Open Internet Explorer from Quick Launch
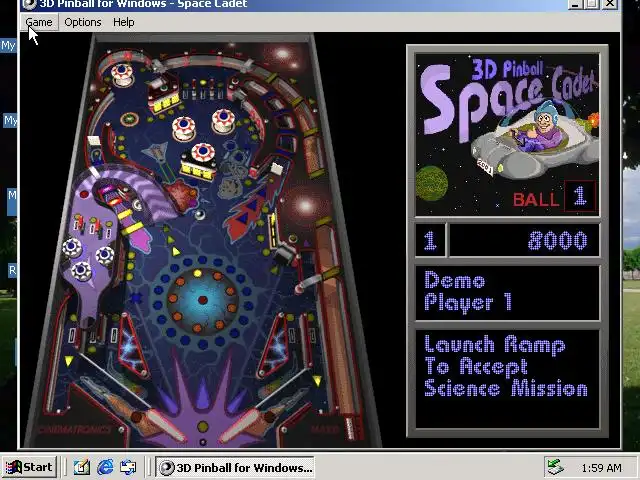 (x=105, y=467)
